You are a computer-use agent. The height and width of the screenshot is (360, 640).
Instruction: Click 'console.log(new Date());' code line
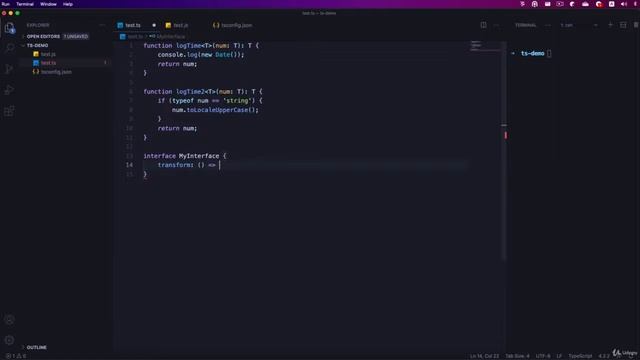point(201,55)
